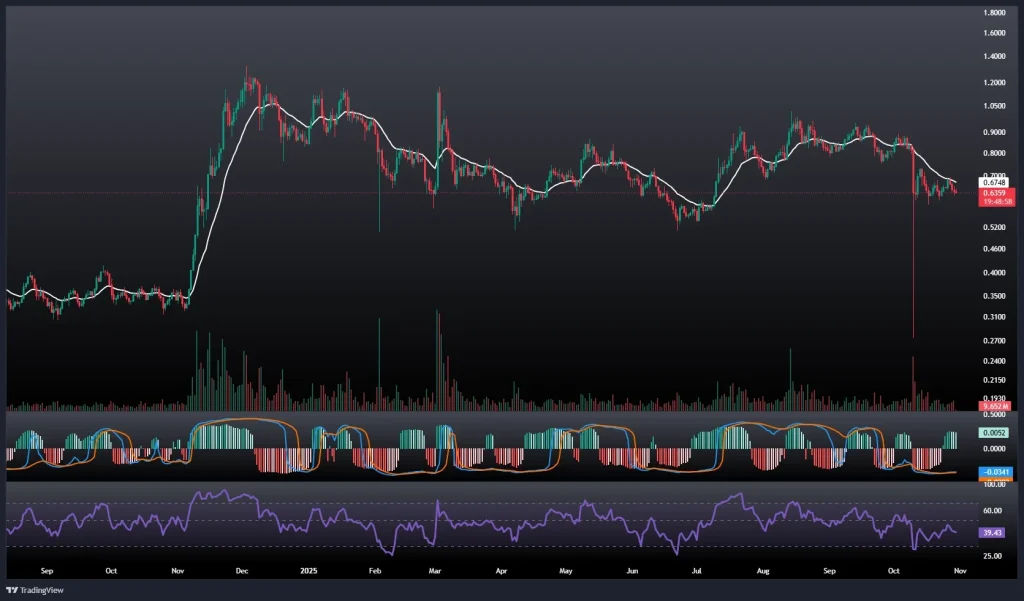Click the white 0.6748 moving average price label
This screenshot has width=1024, height=601.
coord(997,182)
